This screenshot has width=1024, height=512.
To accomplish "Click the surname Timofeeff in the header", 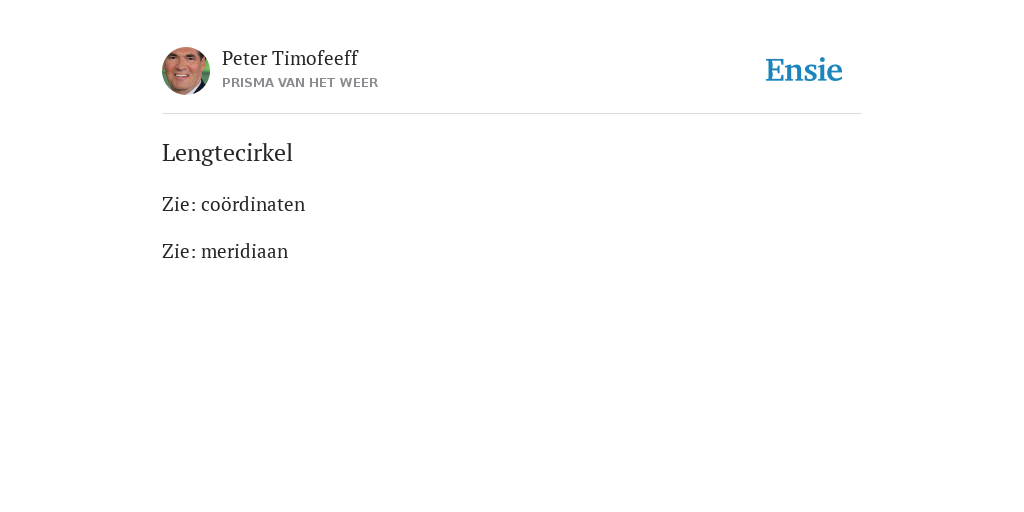I will tap(315, 59).
